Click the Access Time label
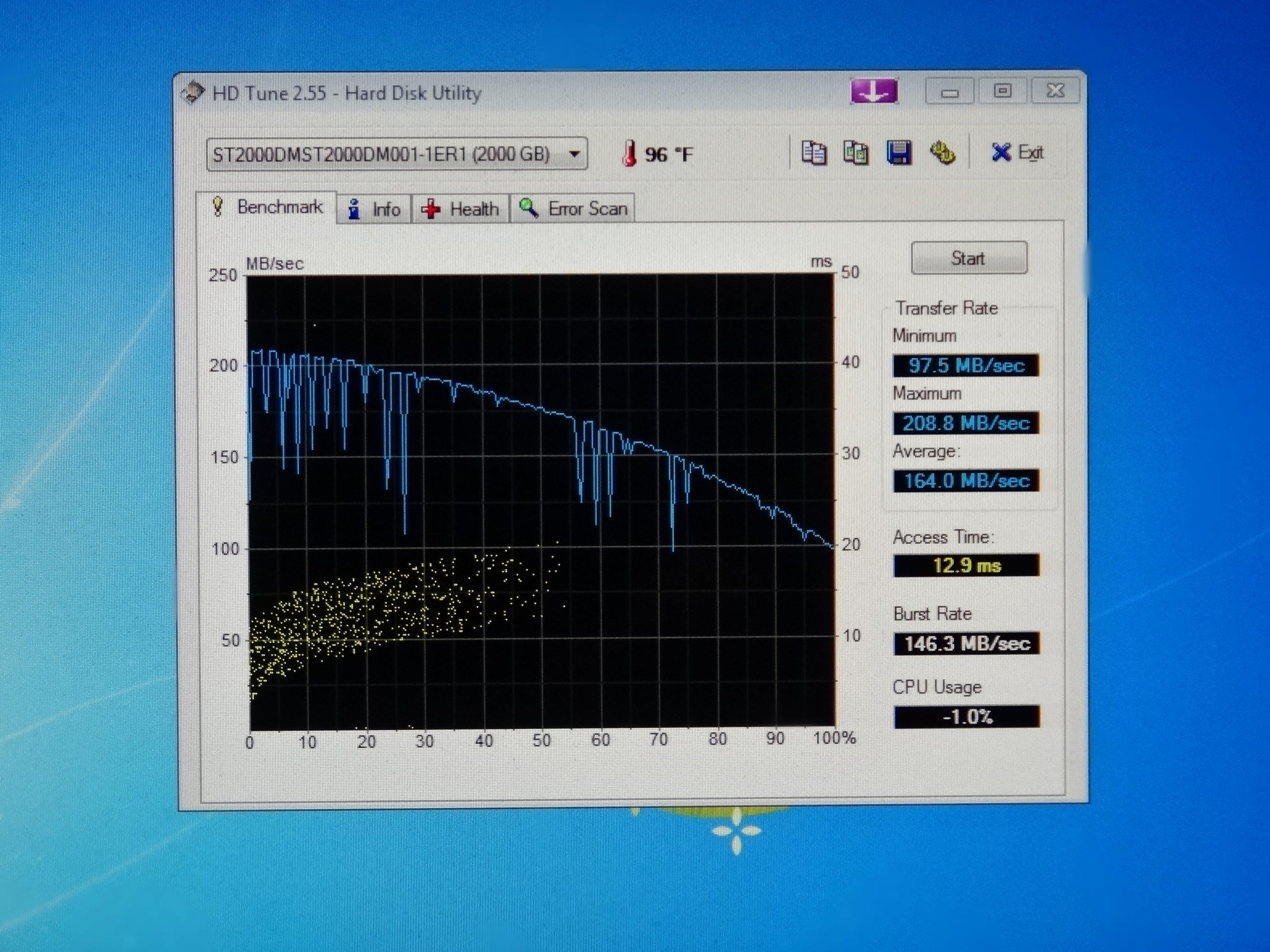 tap(943, 537)
